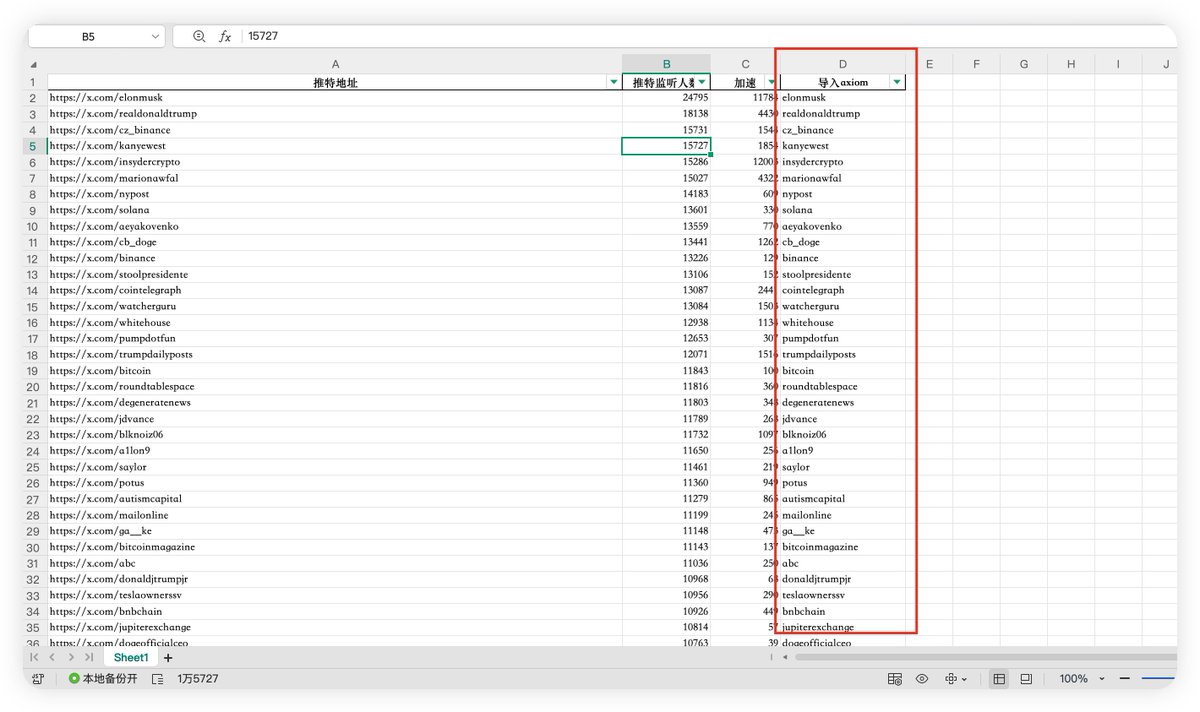Screen dimensions: 1200x712
Task: Click the 本地备份开 status label
Action: click(110, 679)
